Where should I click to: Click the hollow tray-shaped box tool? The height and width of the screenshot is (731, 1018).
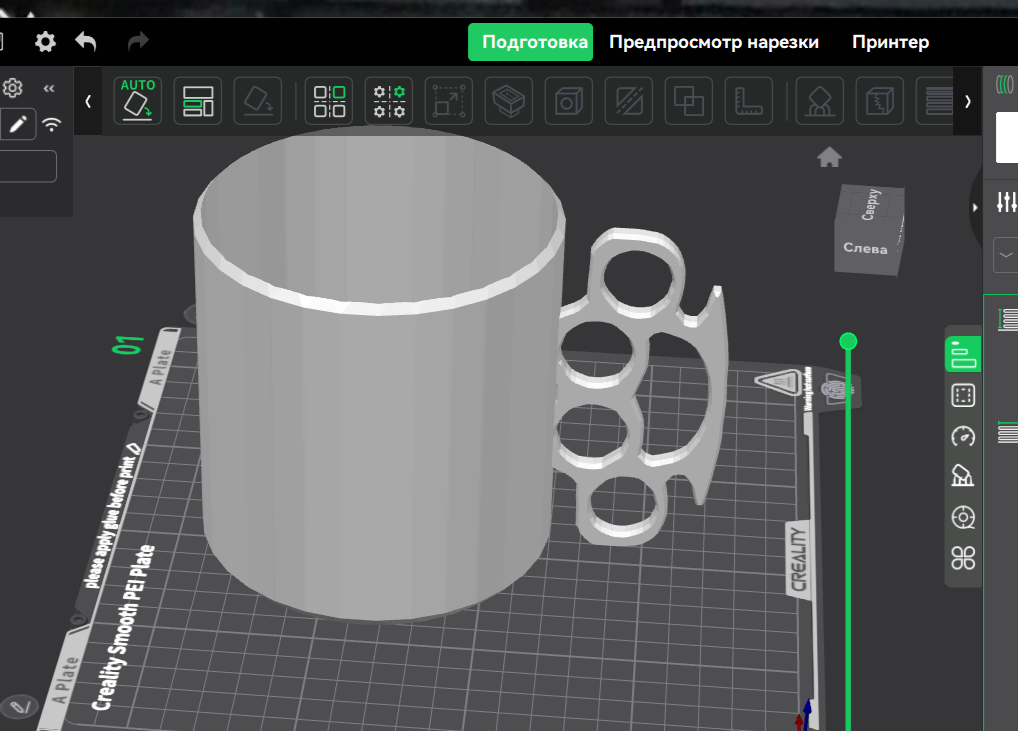pos(509,101)
